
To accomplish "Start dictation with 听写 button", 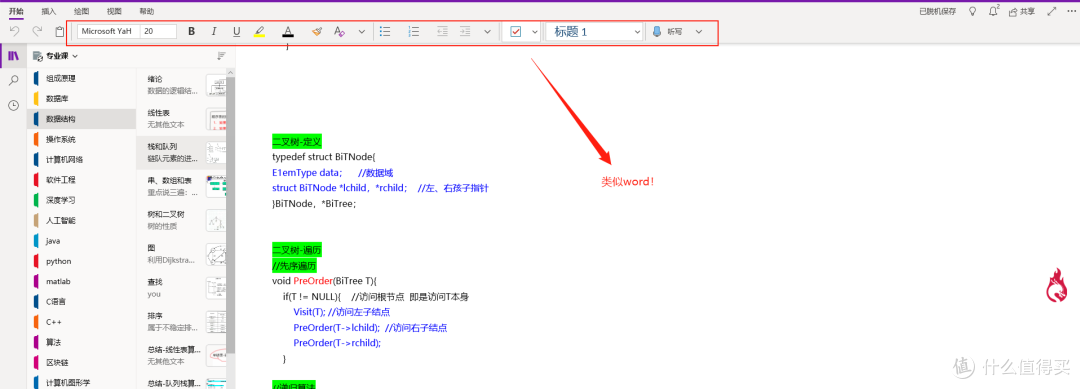I will pos(666,32).
